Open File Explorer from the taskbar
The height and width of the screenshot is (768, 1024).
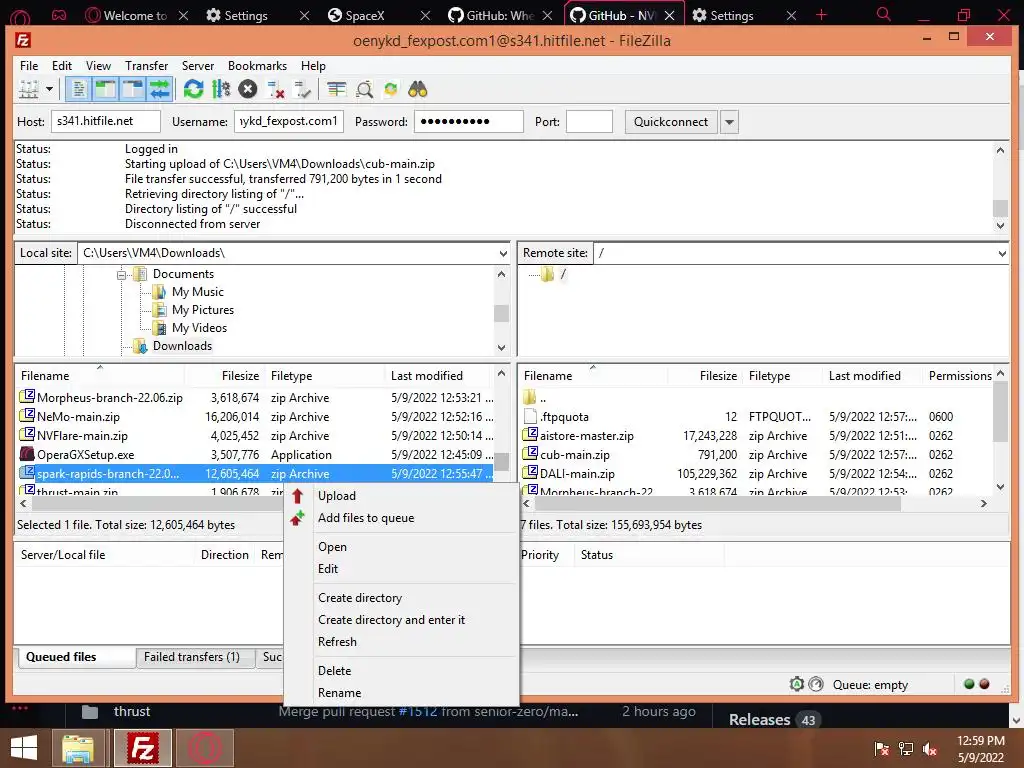coord(78,748)
